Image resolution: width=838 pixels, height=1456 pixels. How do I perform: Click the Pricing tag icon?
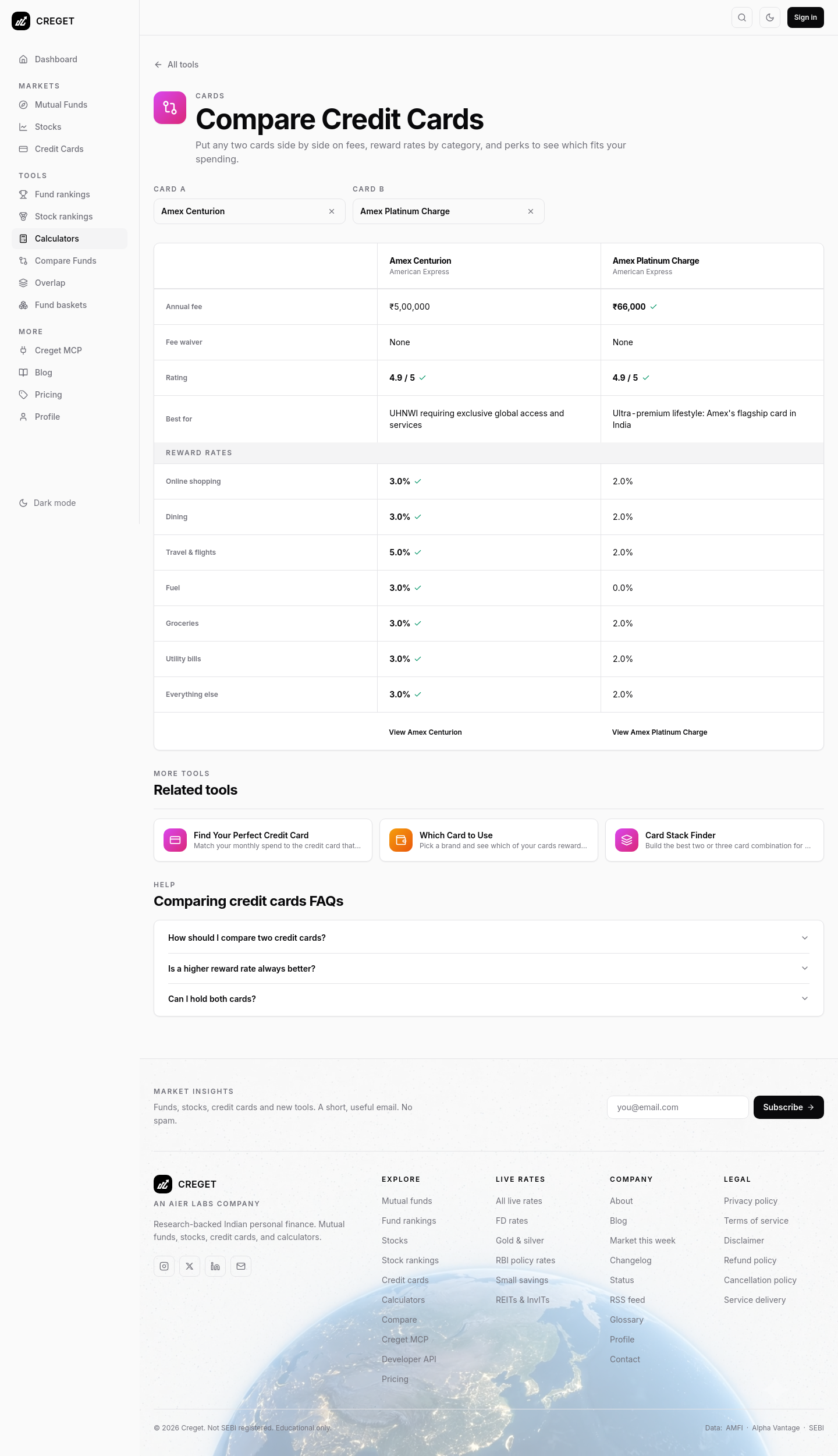click(23, 395)
